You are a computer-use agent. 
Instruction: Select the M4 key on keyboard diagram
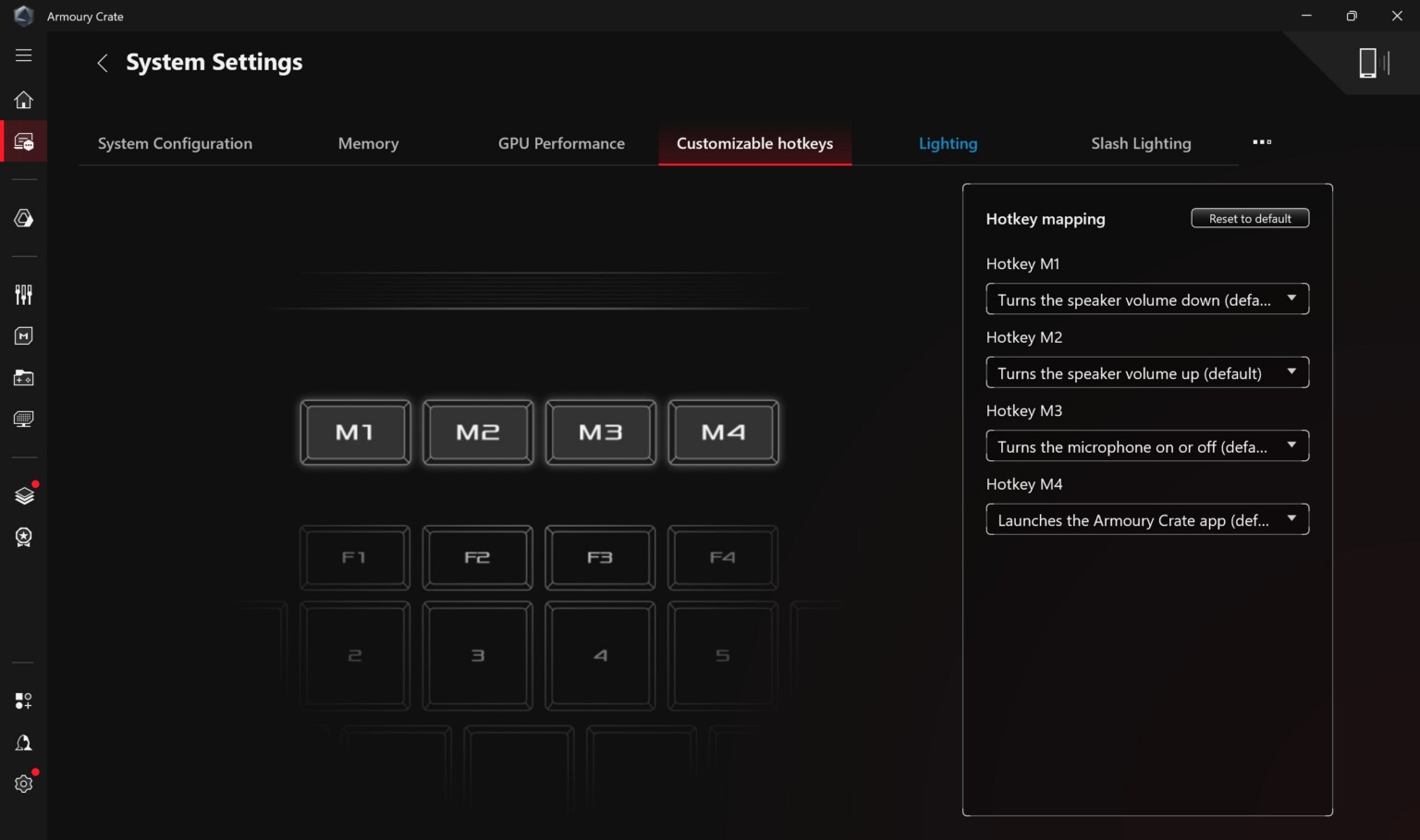click(724, 432)
